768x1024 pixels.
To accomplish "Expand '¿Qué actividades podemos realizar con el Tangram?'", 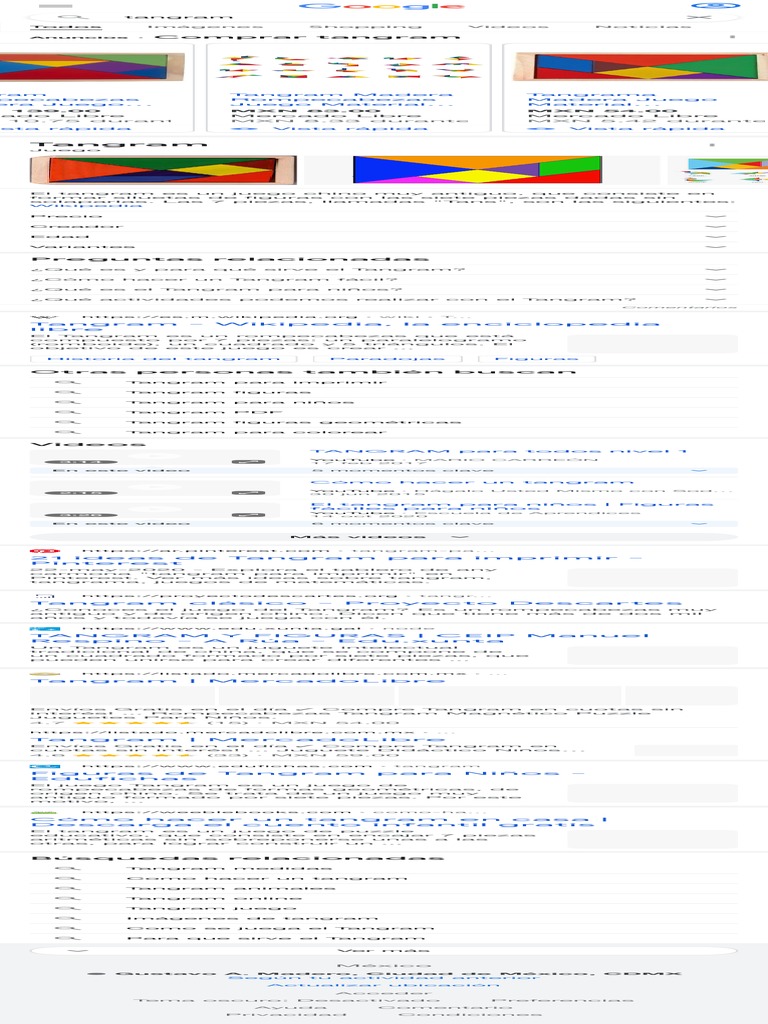I will [x=384, y=300].
